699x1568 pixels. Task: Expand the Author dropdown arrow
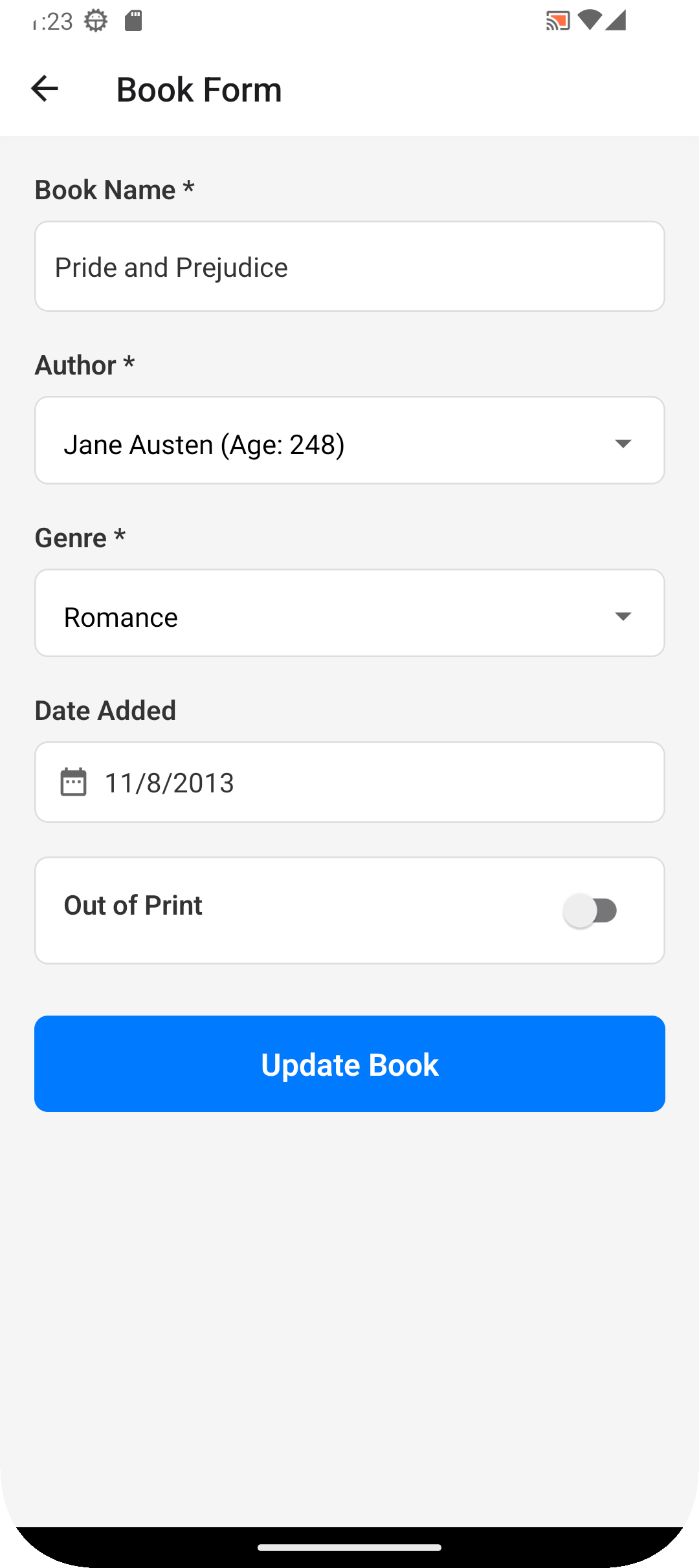[x=623, y=443]
